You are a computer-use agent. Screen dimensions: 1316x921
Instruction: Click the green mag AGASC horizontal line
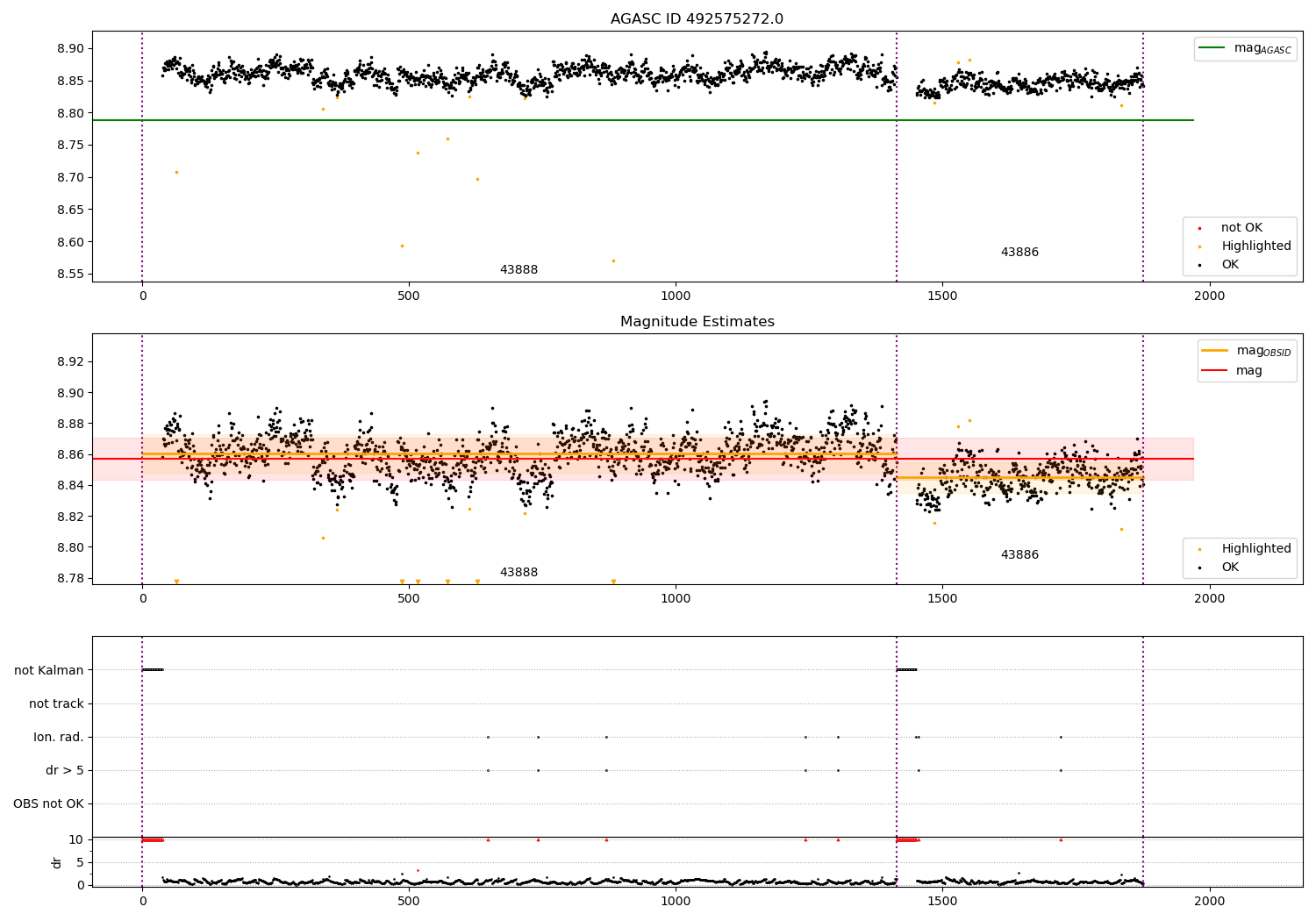coord(642,120)
